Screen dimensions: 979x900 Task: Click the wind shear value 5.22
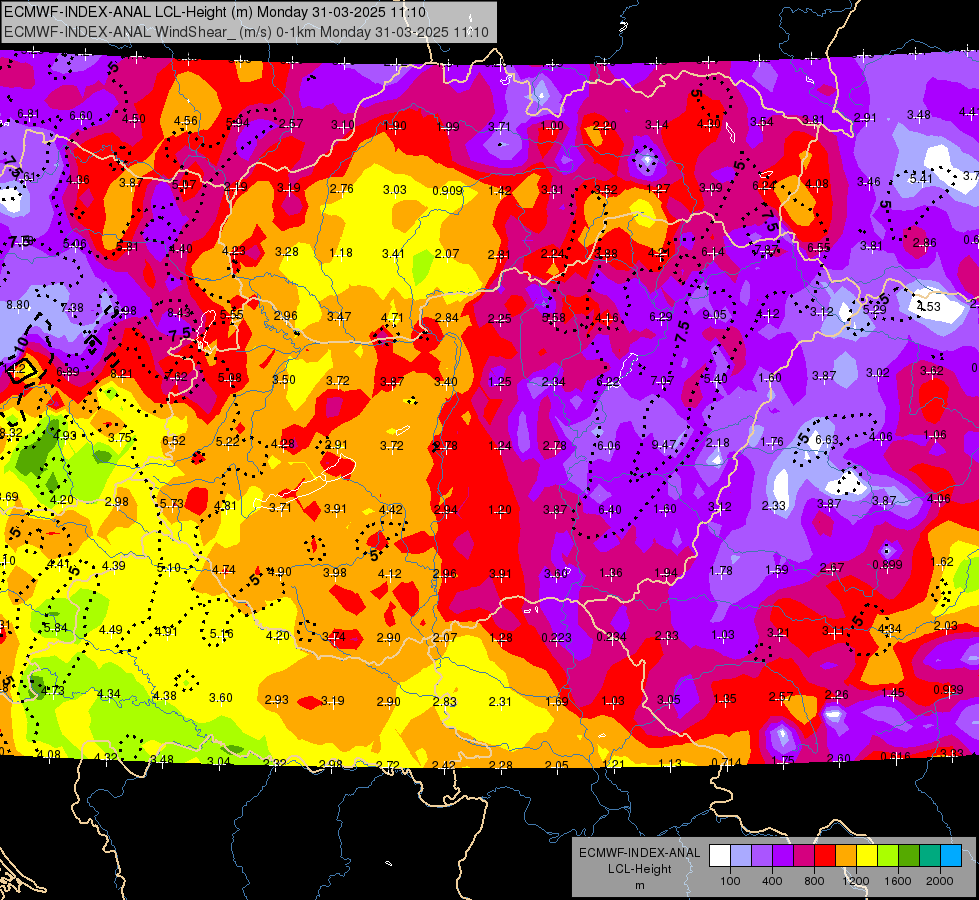pos(227,441)
